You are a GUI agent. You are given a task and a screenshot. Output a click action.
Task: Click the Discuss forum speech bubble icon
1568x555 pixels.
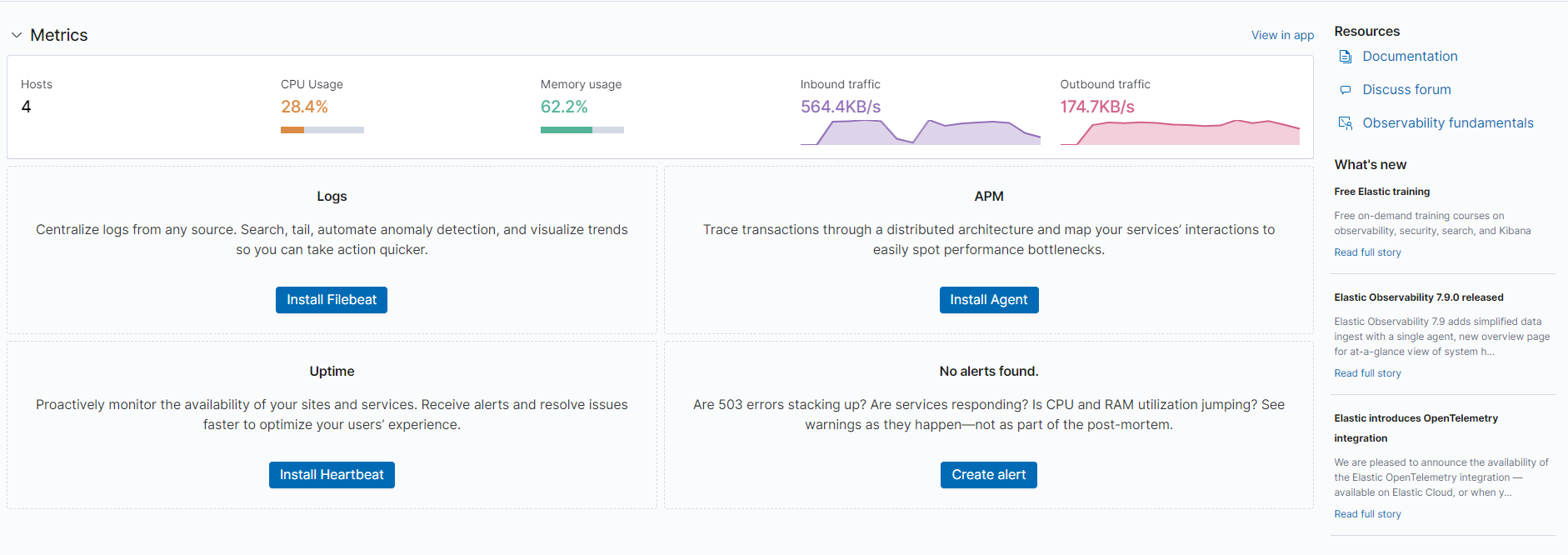pyautogui.click(x=1345, y=90)
